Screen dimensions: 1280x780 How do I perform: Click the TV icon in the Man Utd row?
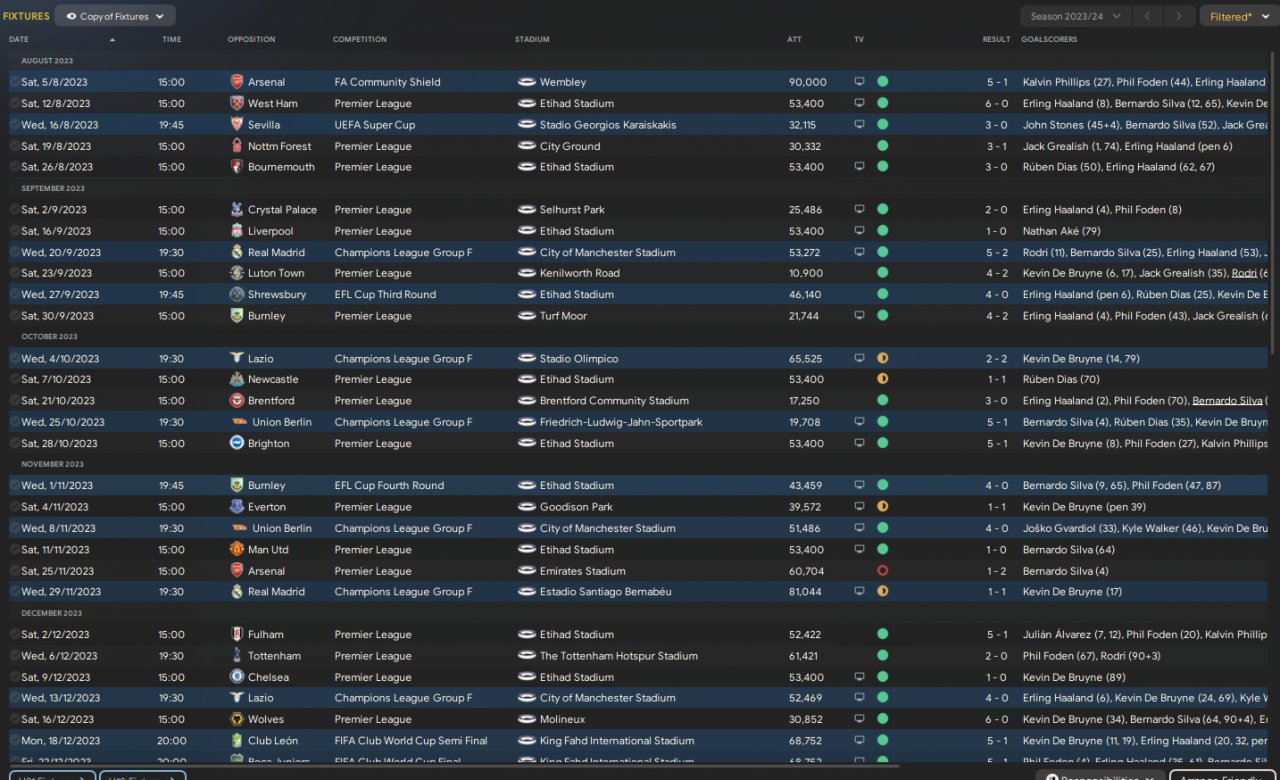[x=859, y=550]
